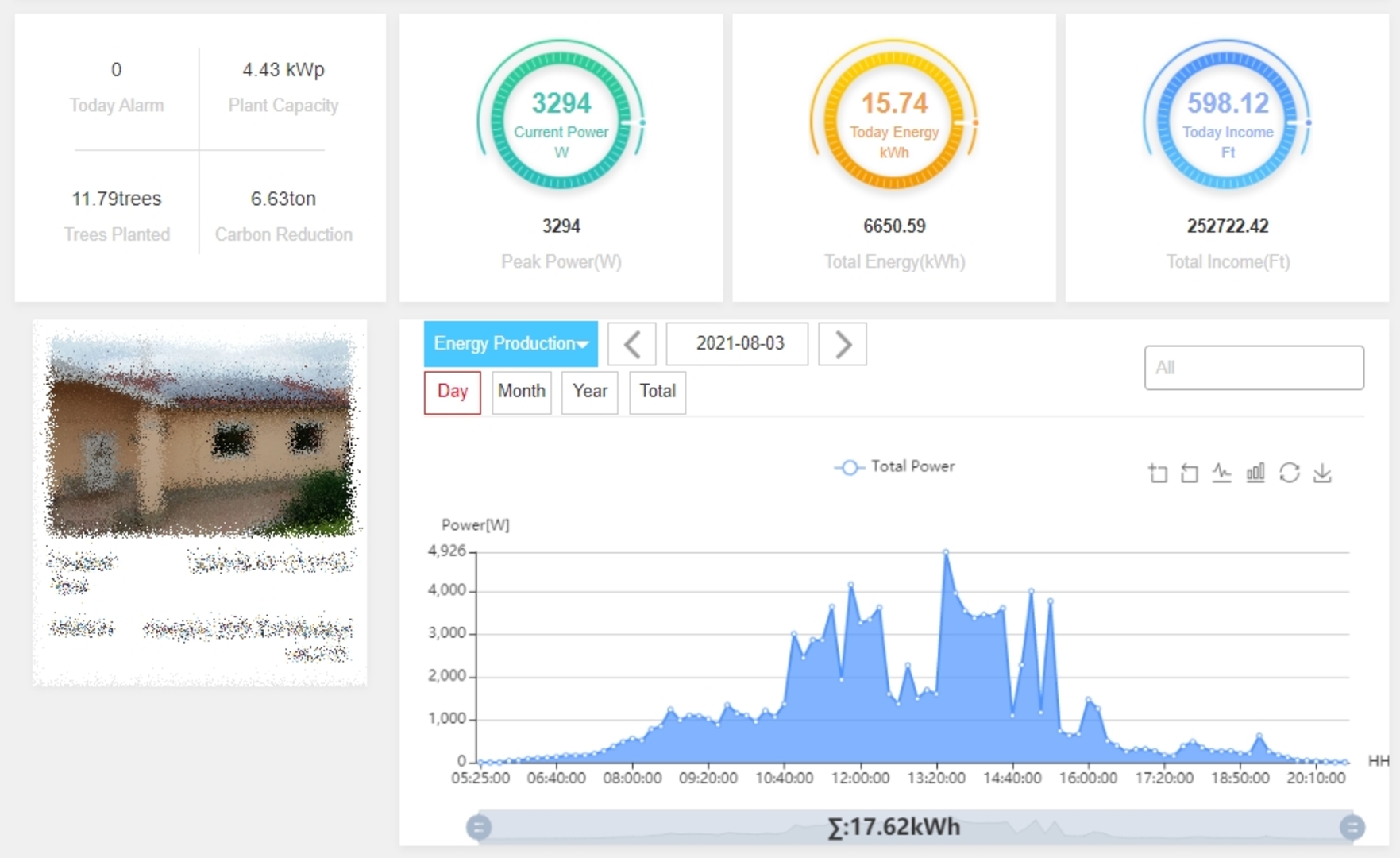The height and width of the screenshot is (858, 1400).
Task: Open date picker showing 2021-08-03
Action: [738, 344]
